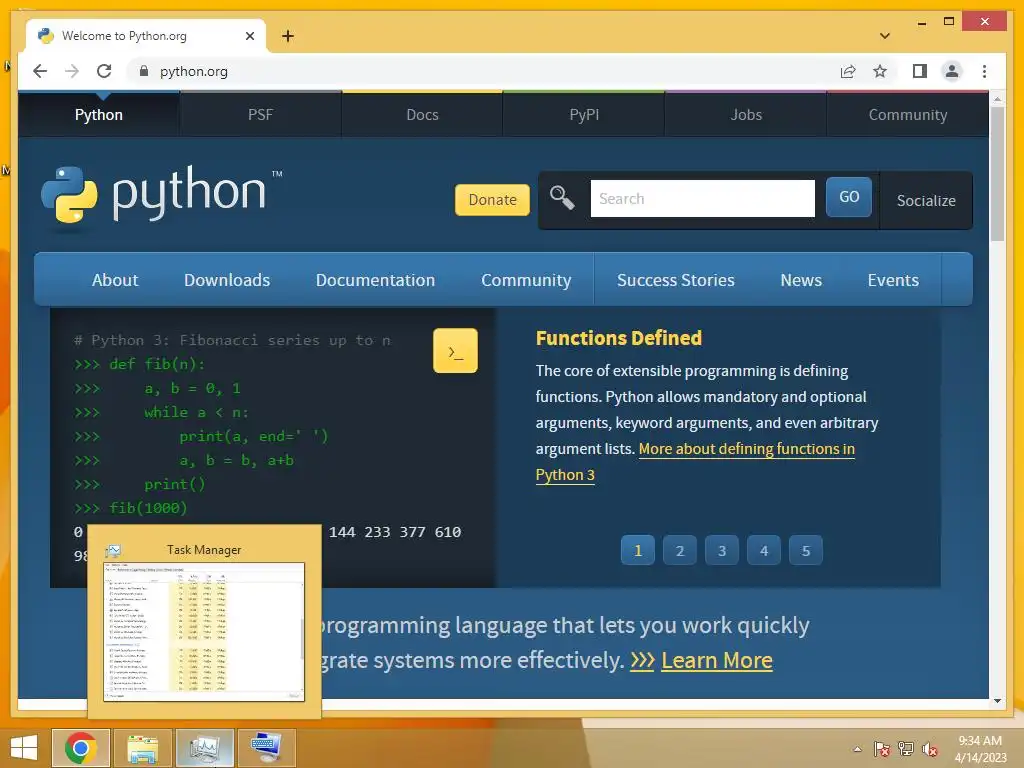Click the page vertical scrollbar thumb
This screenshot has width=1024, height=768.
tap(997, 174)
